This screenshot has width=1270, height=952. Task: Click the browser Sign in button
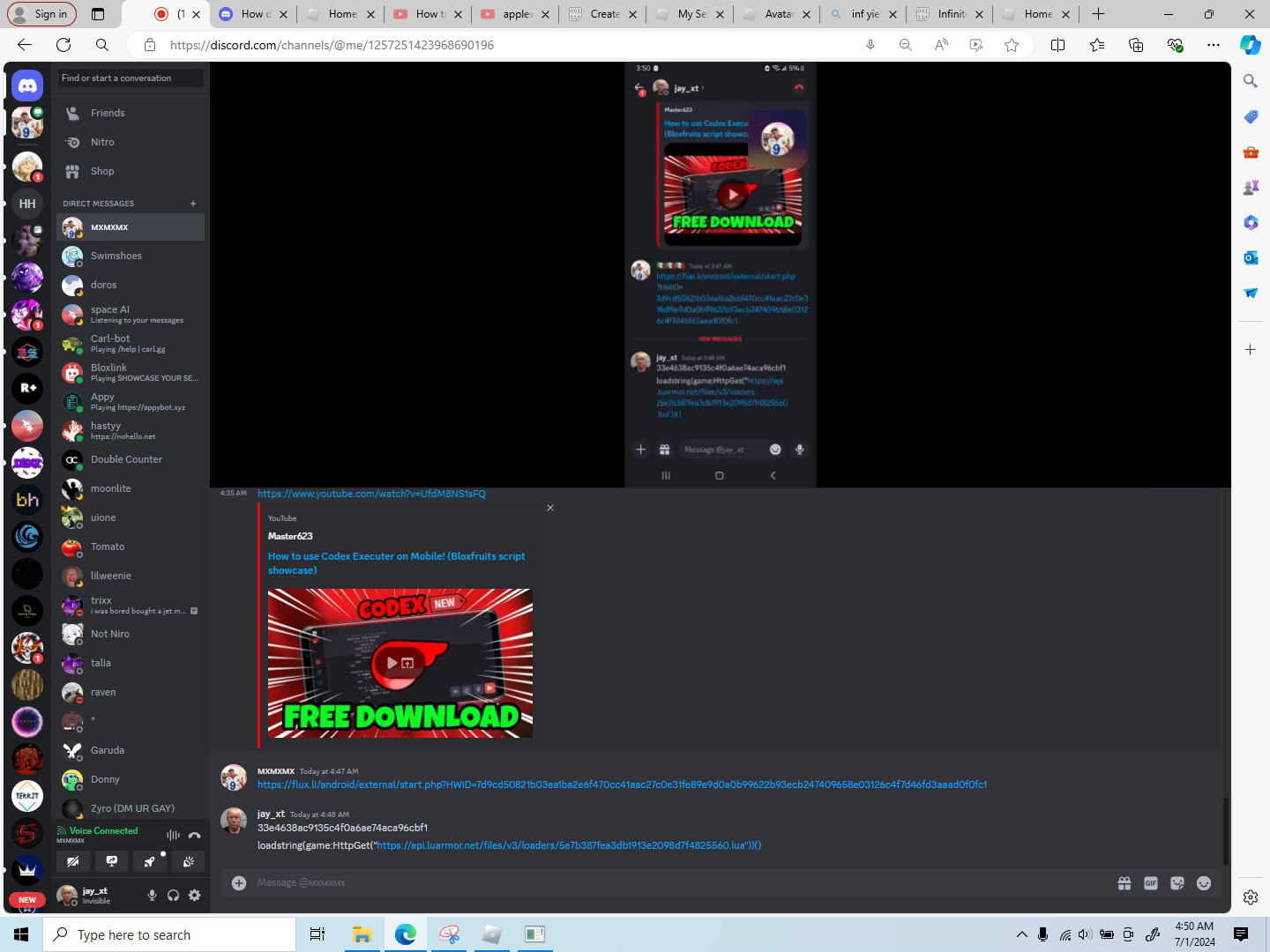coord(41,14)
